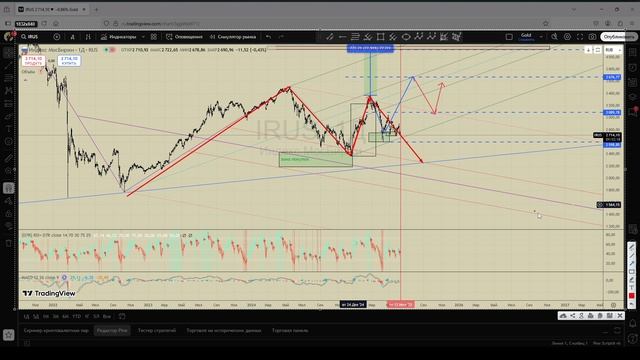Open Скринер криптовалютных пар tab
Image resolution: width=640 pixels, height=360 pixels.
tap(56, 331)
